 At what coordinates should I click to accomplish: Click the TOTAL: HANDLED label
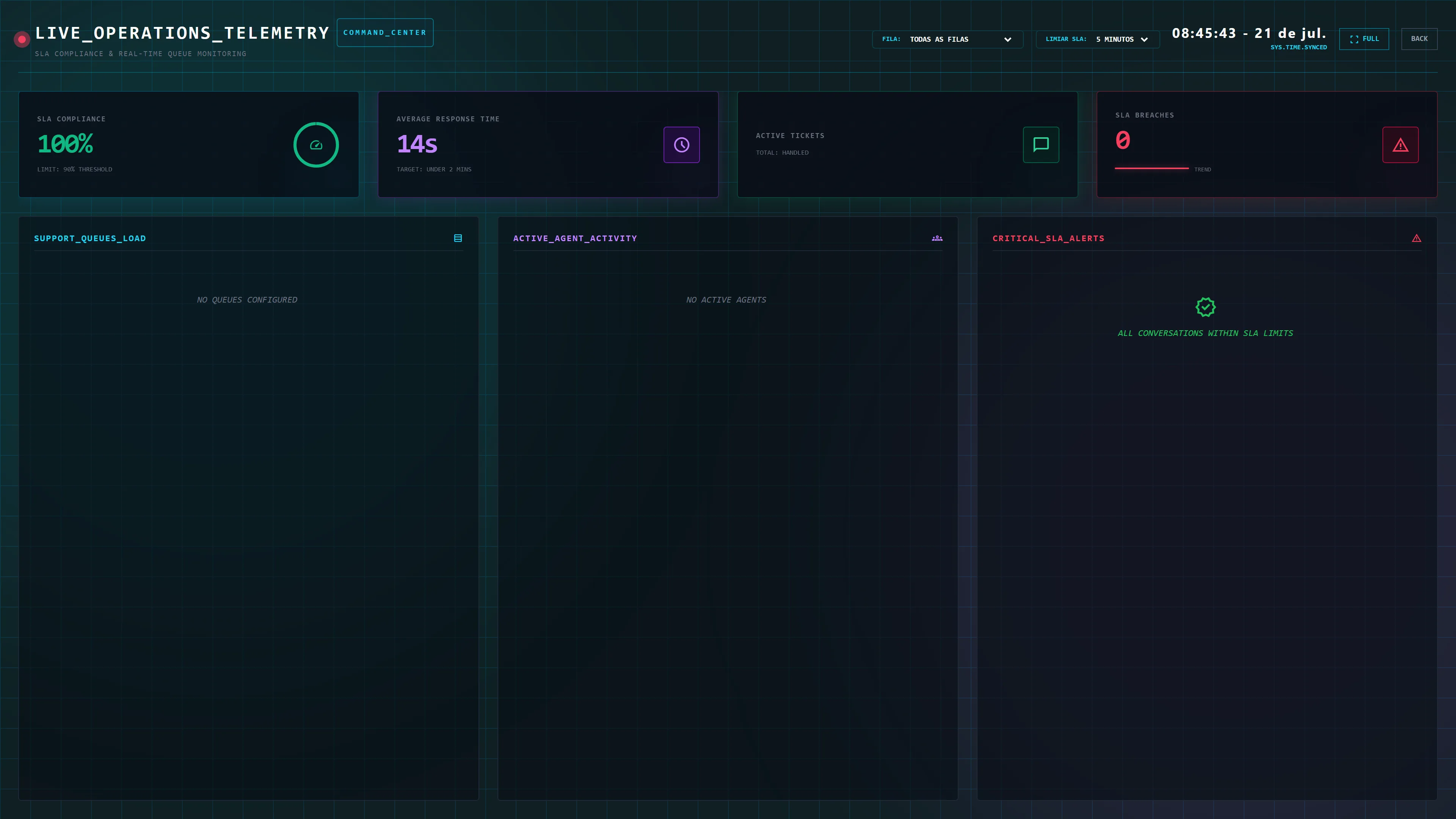(x=782, y=152)
